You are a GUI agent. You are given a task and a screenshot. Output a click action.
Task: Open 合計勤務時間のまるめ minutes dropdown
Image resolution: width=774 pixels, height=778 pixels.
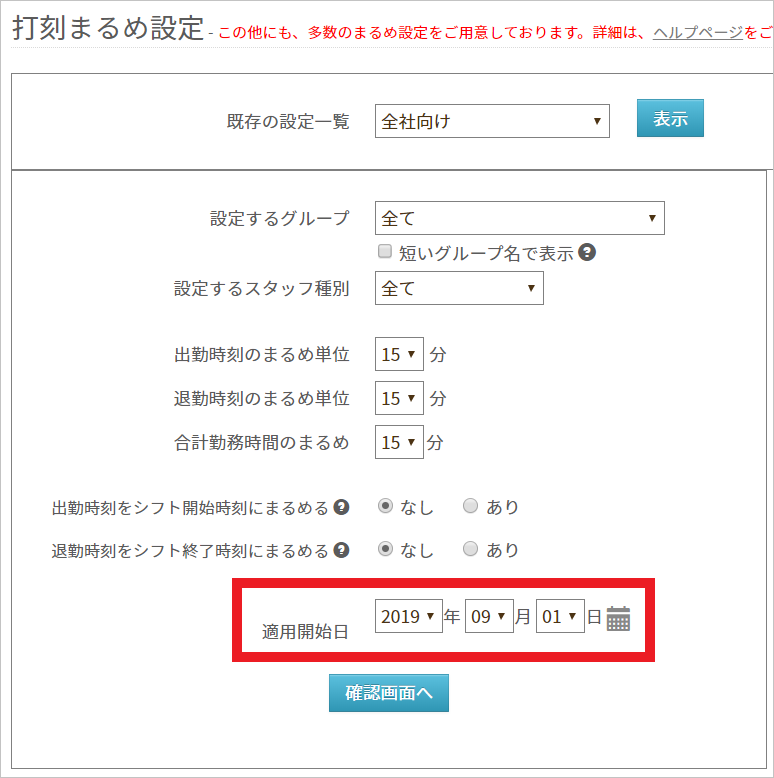coord(399,442)
